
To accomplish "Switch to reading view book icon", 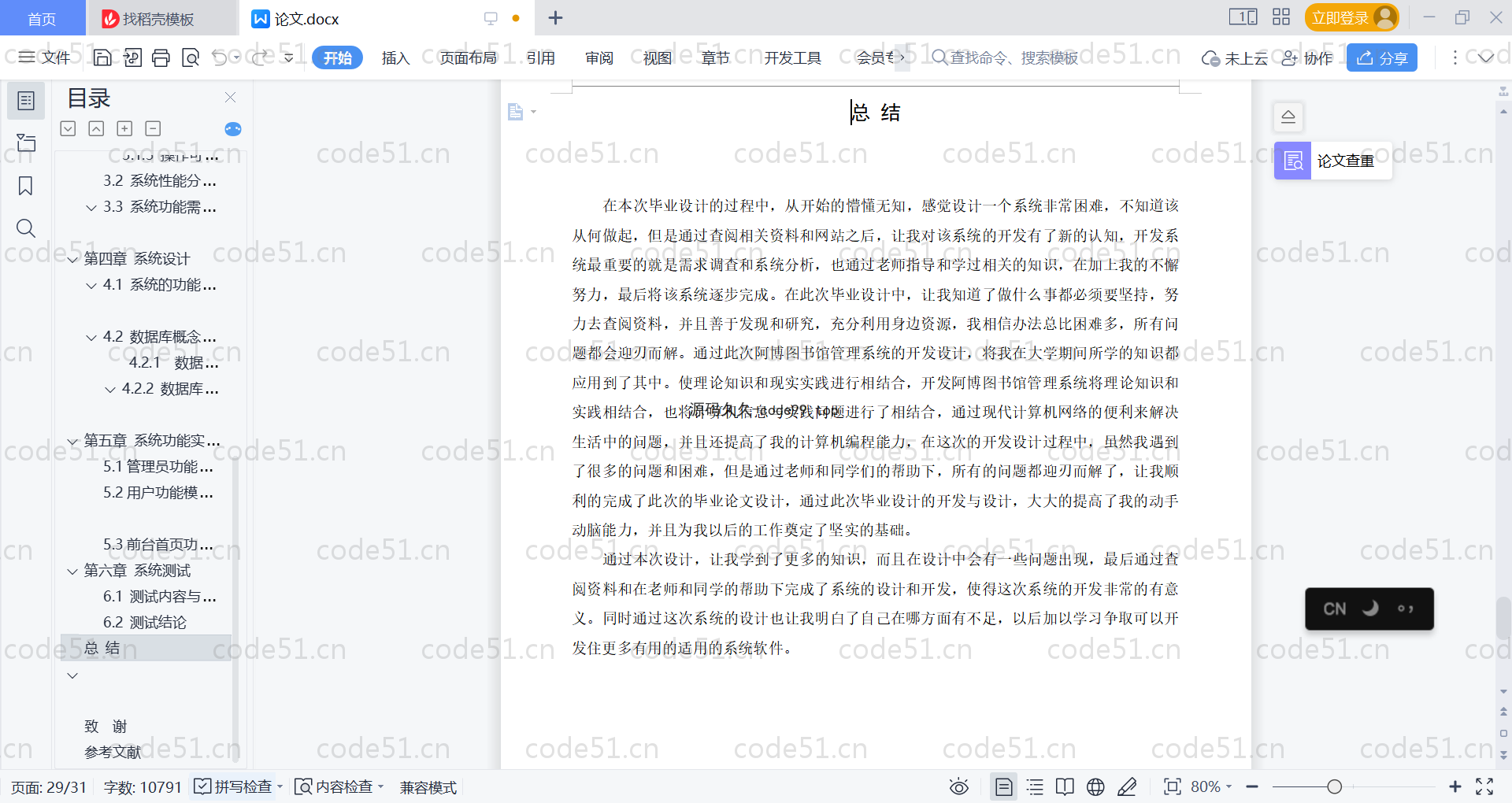I will [1065, 786].
